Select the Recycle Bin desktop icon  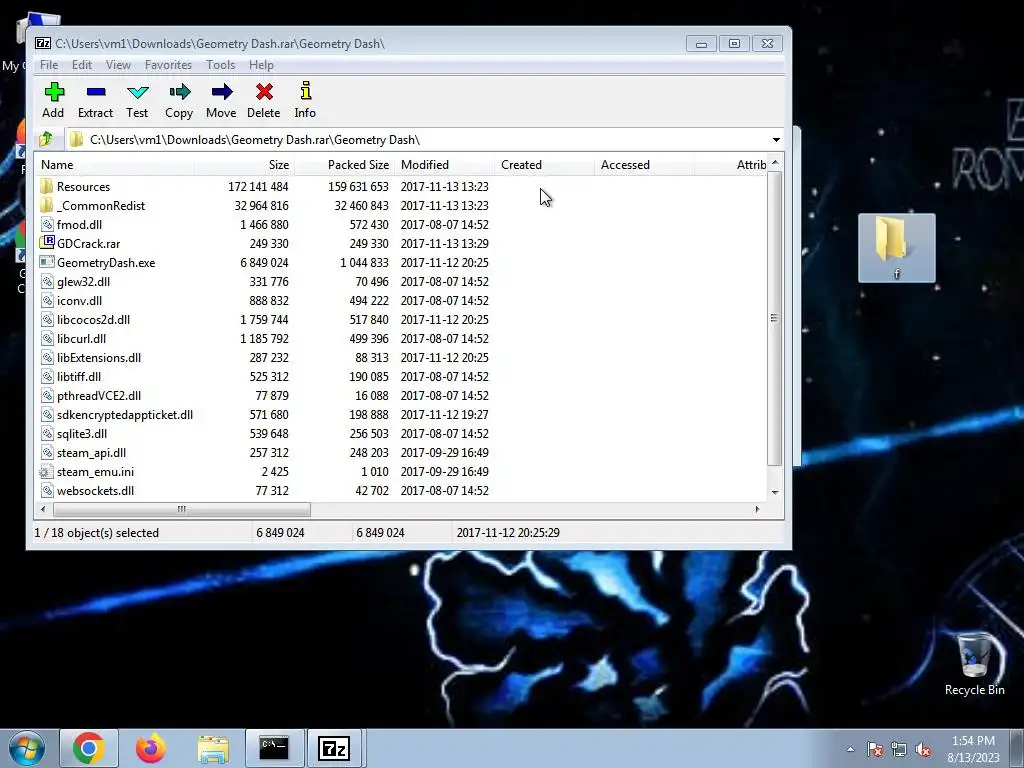click(x=974, y=664)
